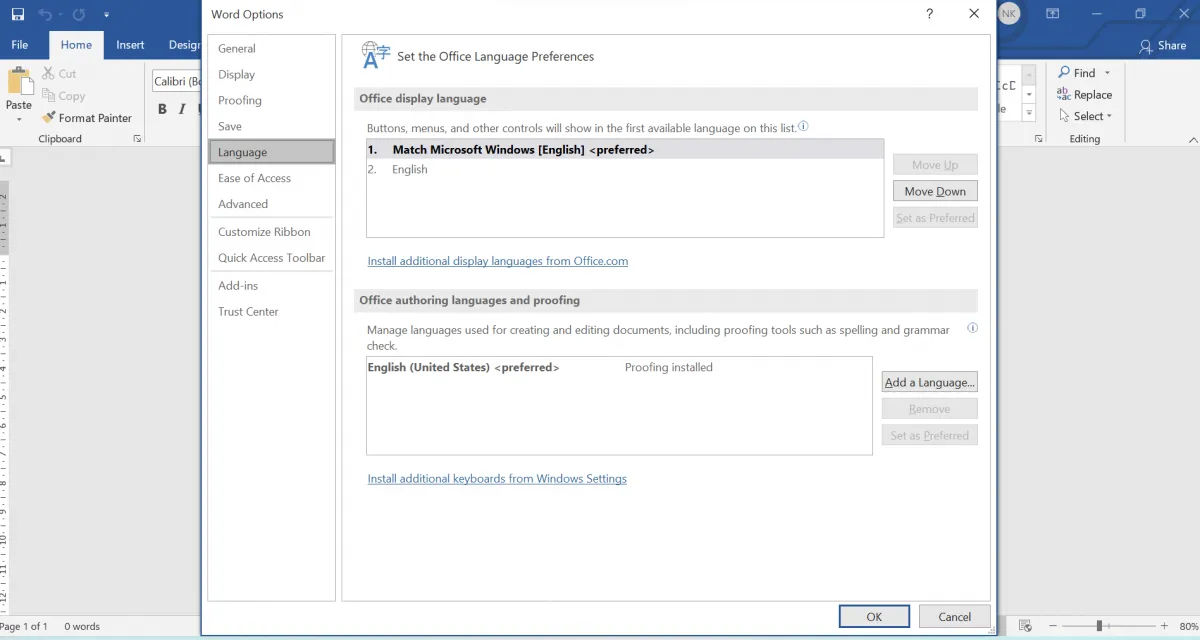1200x640 pixels.
Task: Click the 0 words status entry
Action: click(82, 627)
